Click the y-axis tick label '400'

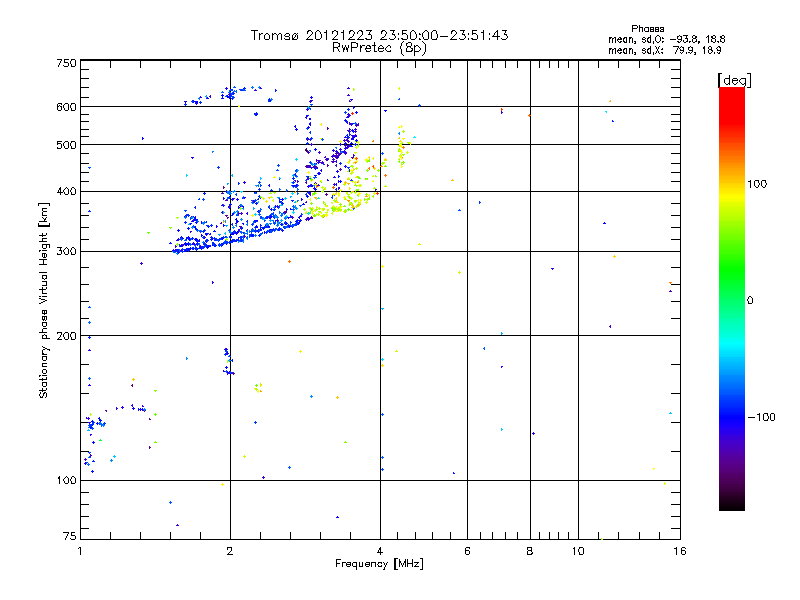click(66, 192)
